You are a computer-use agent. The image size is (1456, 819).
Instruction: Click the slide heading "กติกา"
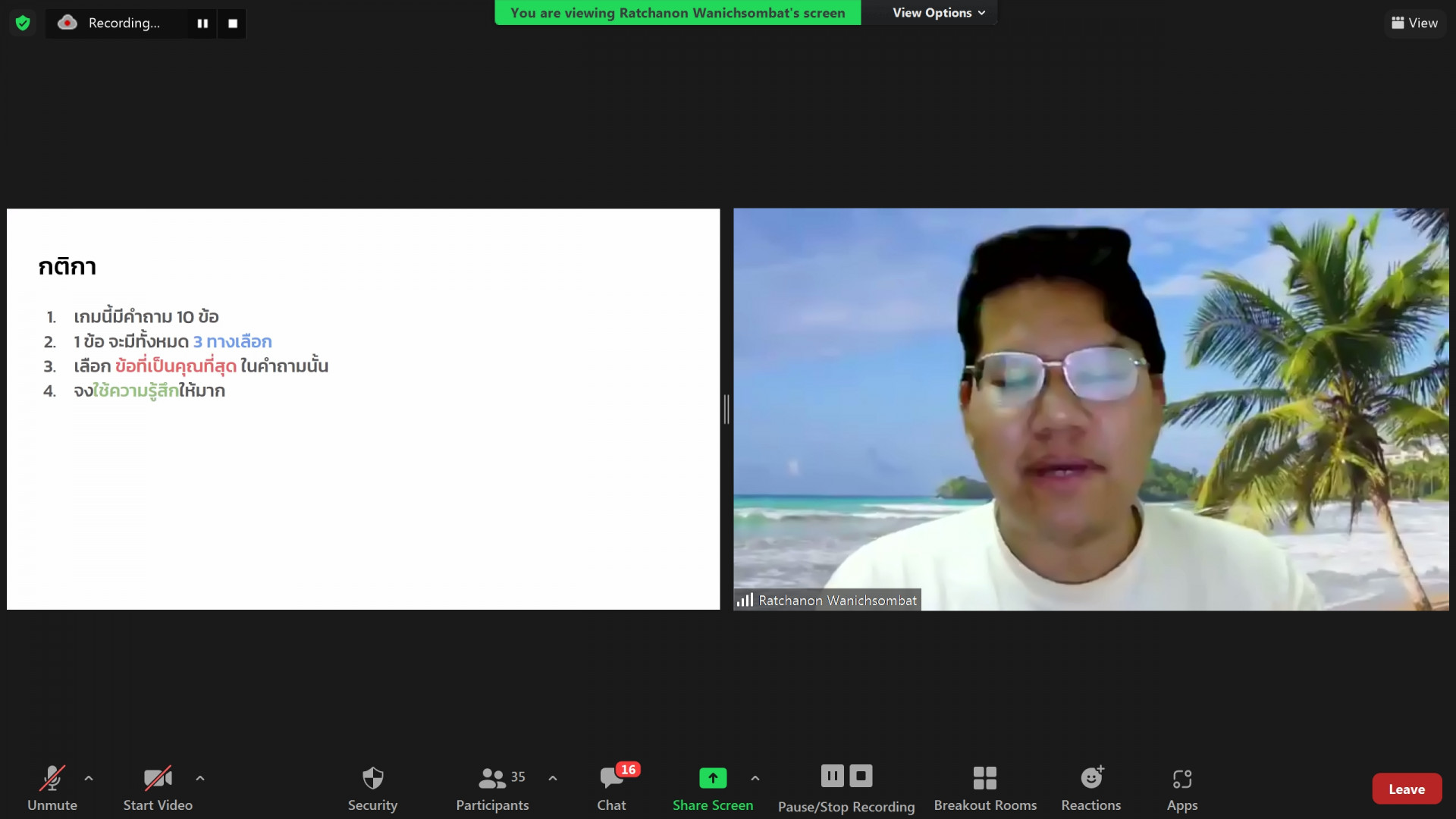click(x=67, y=267)
